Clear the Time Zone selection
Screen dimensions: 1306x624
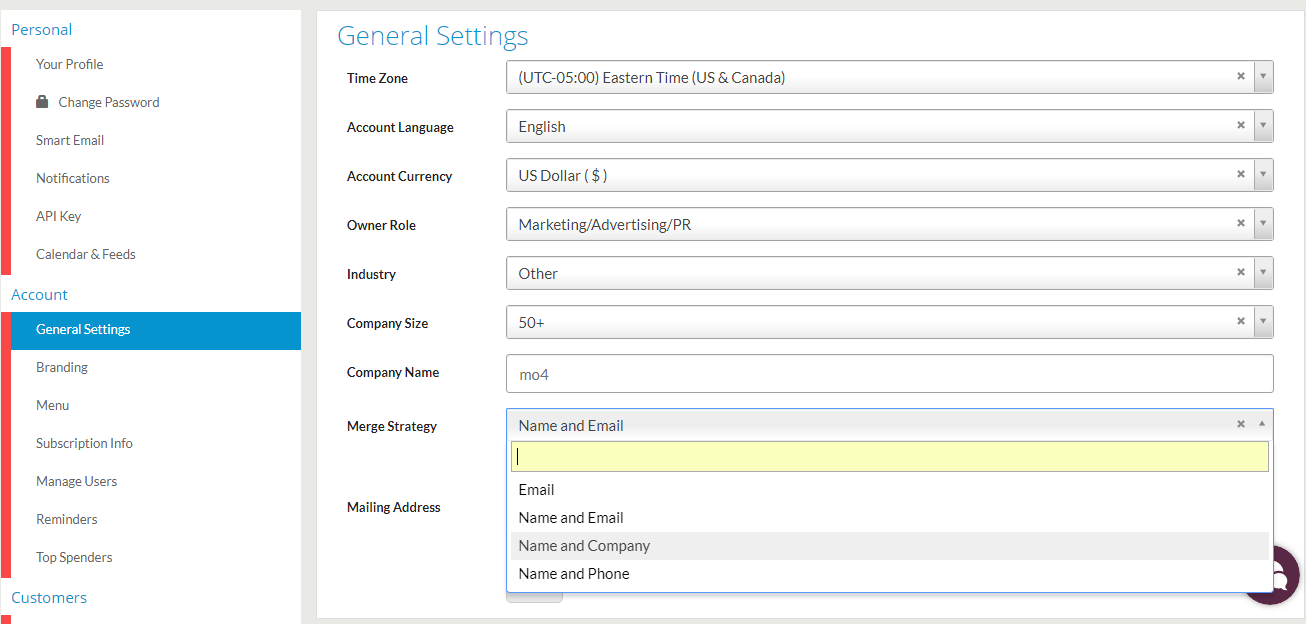[x=1241, y=76]
